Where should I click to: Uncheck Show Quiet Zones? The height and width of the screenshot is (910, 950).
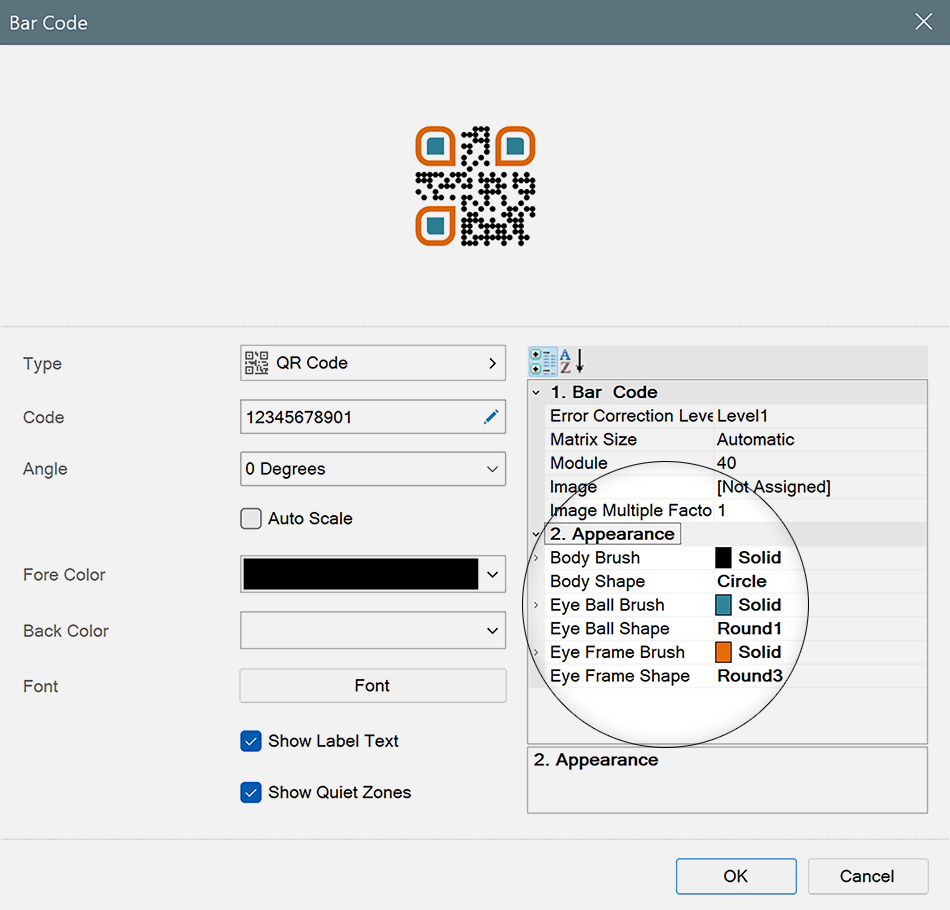[x=251, y=792]
